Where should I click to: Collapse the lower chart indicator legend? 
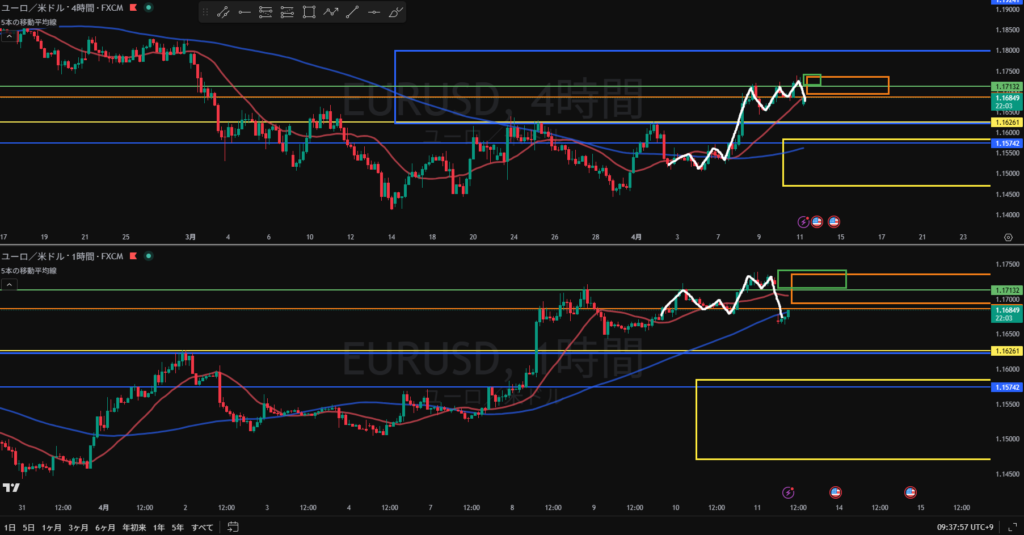click(x=9, y=285)
